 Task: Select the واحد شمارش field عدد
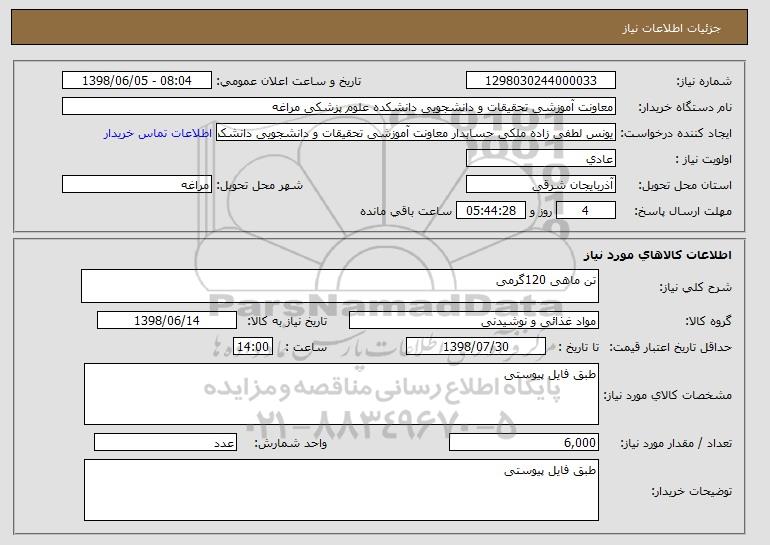point(165,442)
